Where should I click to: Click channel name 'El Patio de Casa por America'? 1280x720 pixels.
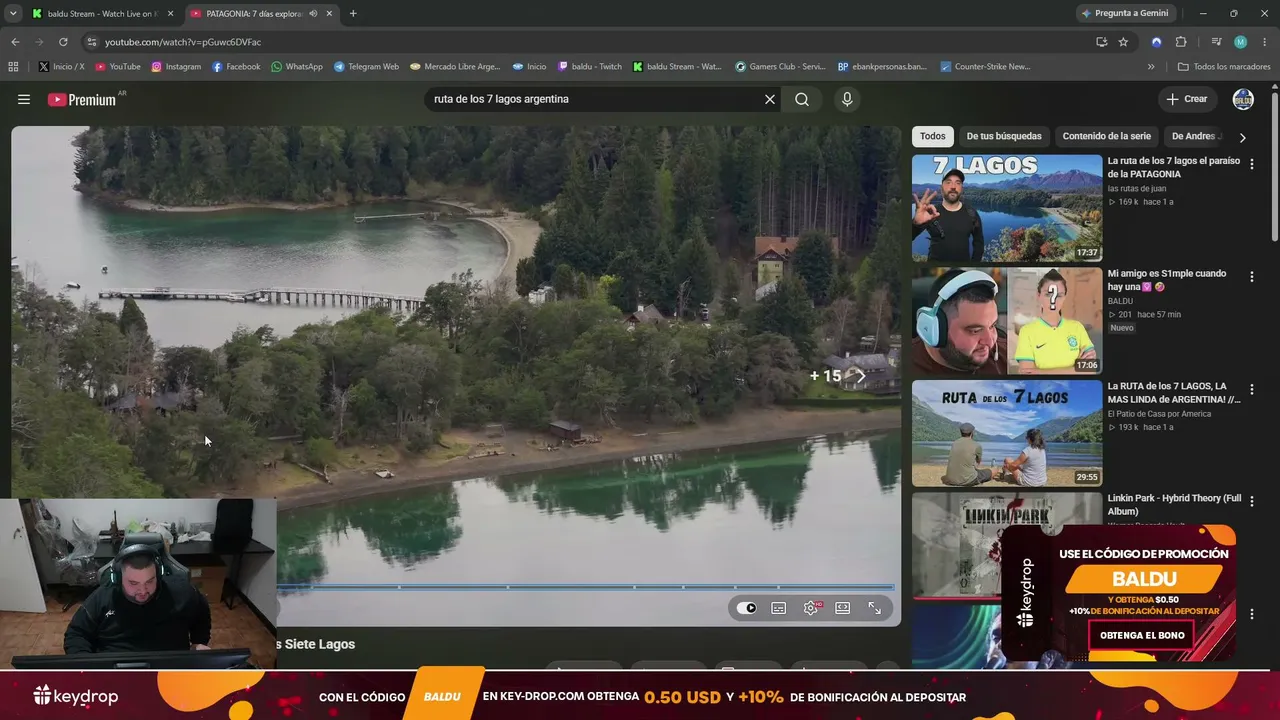pos(1159,413)
